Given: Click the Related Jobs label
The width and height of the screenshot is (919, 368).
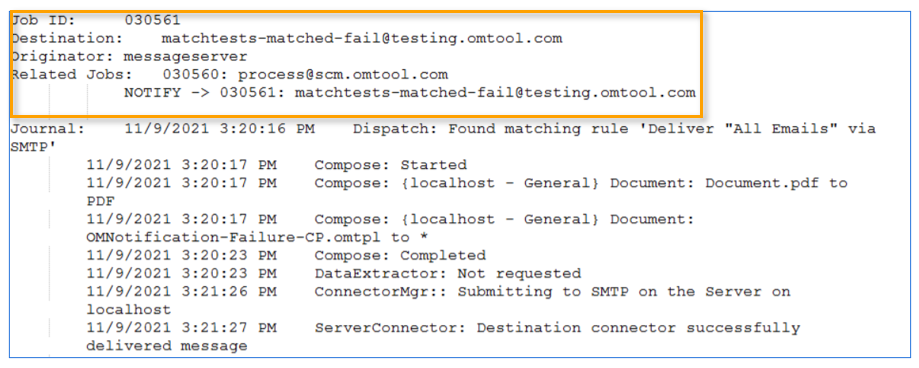Looking at the screenshot, I should pyautogui.click(x=72, y=75).
